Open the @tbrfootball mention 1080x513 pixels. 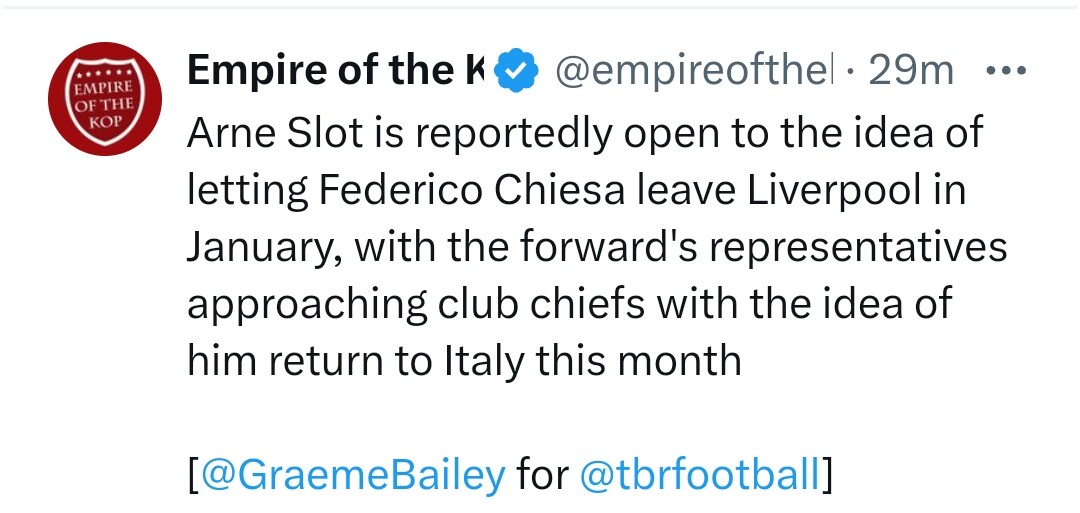click(700, 474)
